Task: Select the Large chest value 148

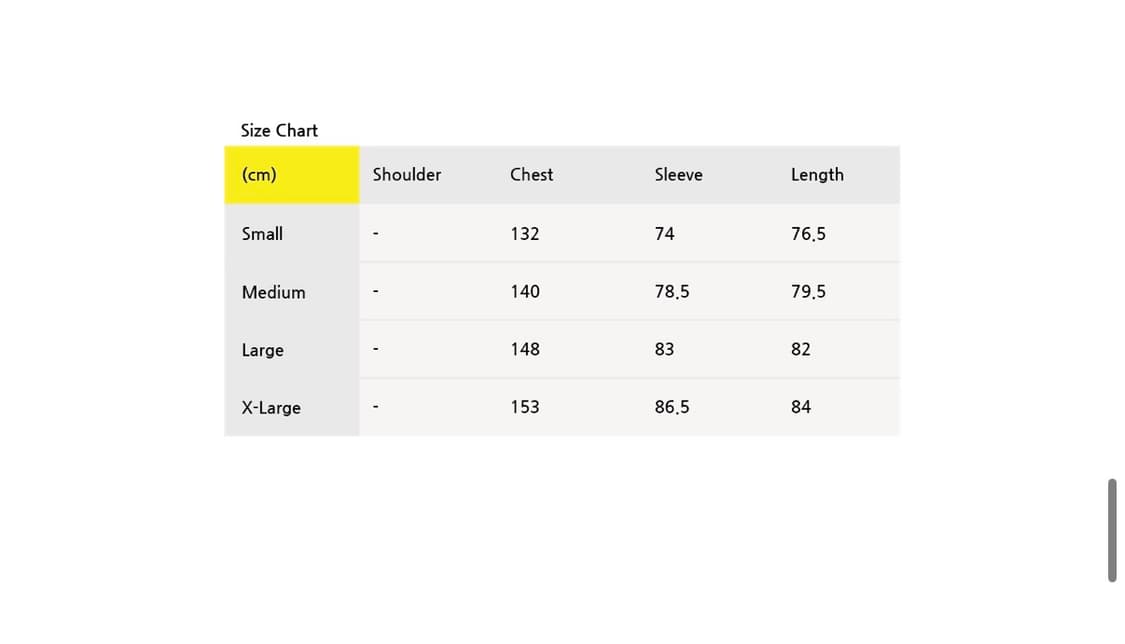Action: pos(524,349)
